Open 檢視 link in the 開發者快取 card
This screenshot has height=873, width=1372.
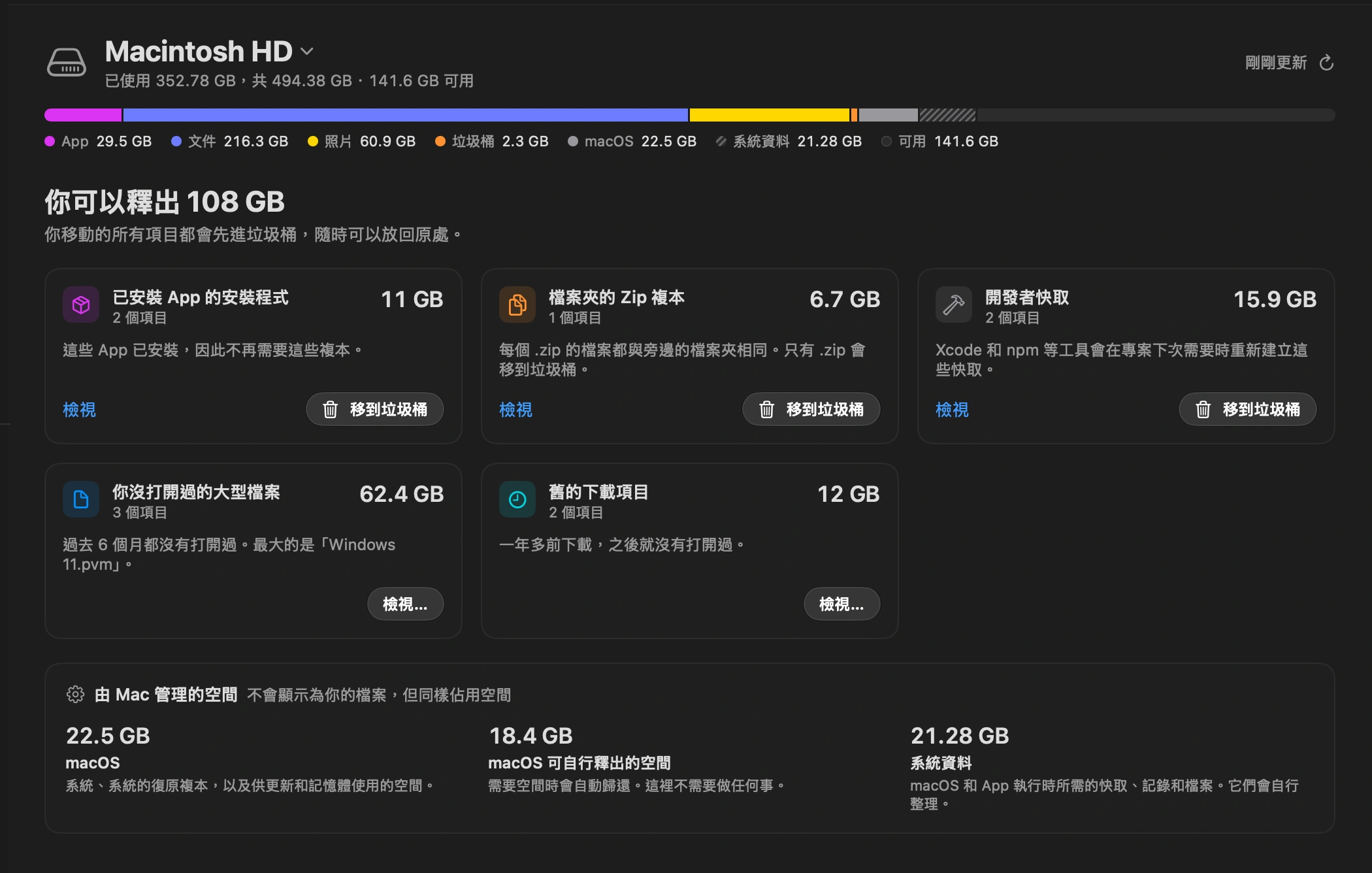pos(952,410)
